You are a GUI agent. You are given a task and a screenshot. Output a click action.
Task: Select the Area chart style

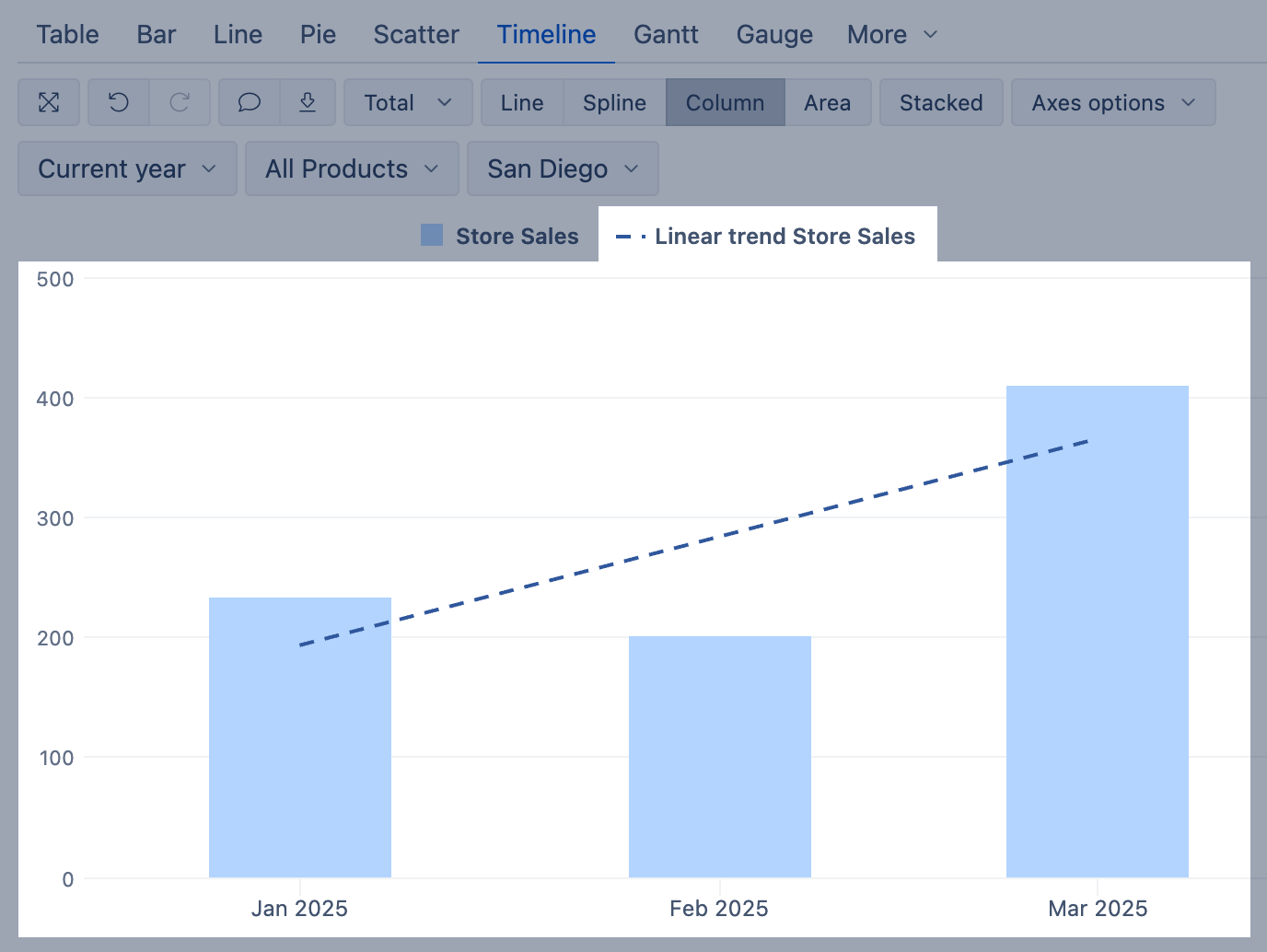click(x=827, y=102)
